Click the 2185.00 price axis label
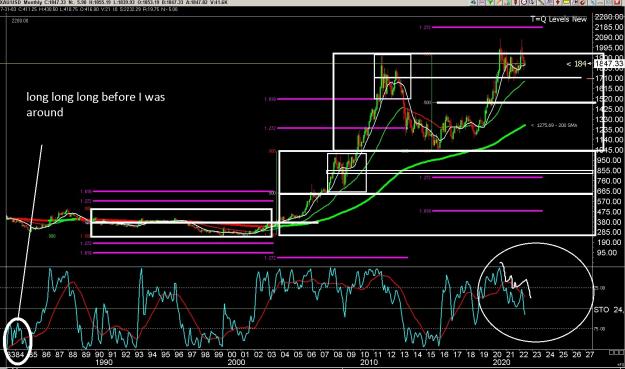The image size is (625, 369). pos(609,27)
